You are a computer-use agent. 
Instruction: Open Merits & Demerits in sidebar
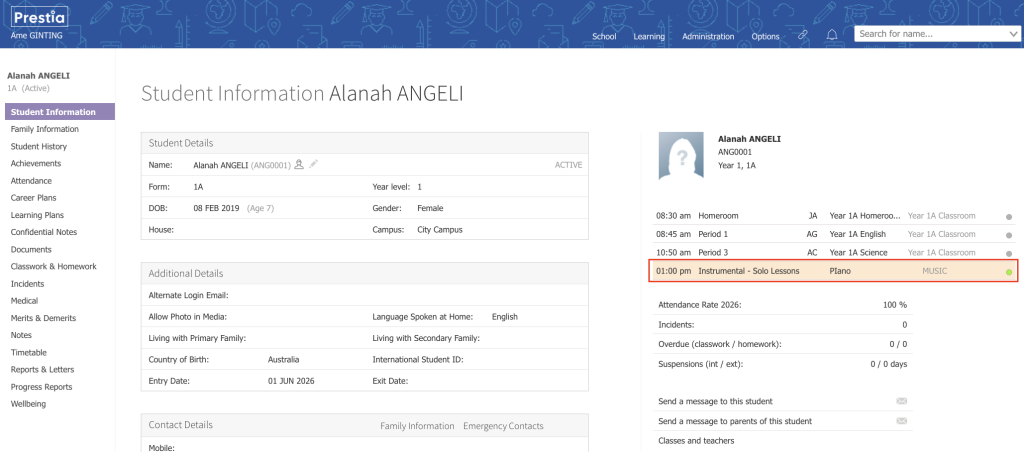click(43, 318)
